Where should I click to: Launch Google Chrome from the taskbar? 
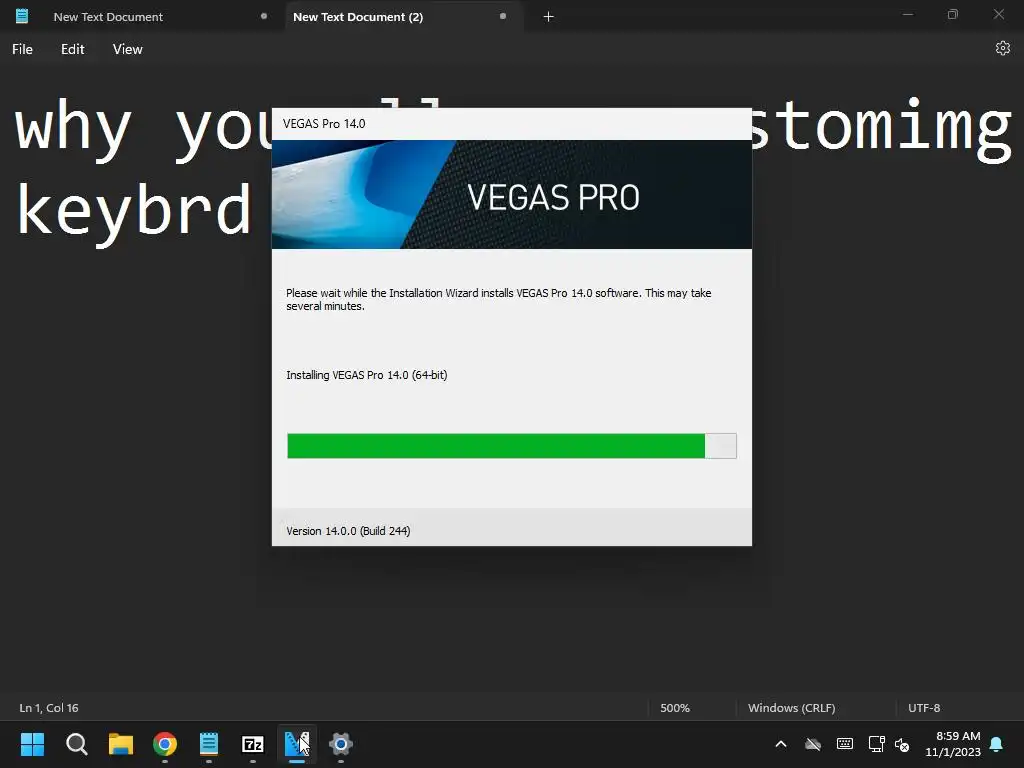click(x=165, y=744)
